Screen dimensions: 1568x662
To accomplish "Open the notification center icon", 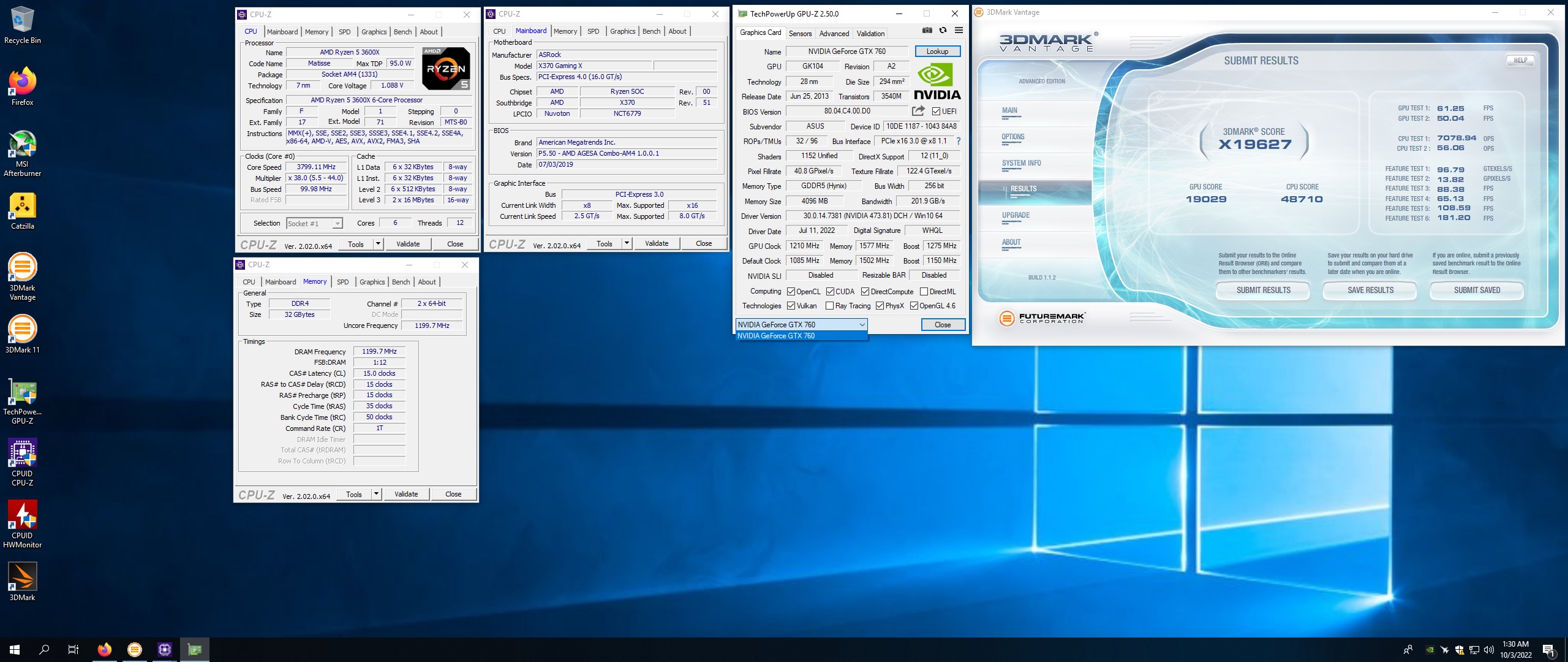I will pyautogui.click(x=1549, y=650).
